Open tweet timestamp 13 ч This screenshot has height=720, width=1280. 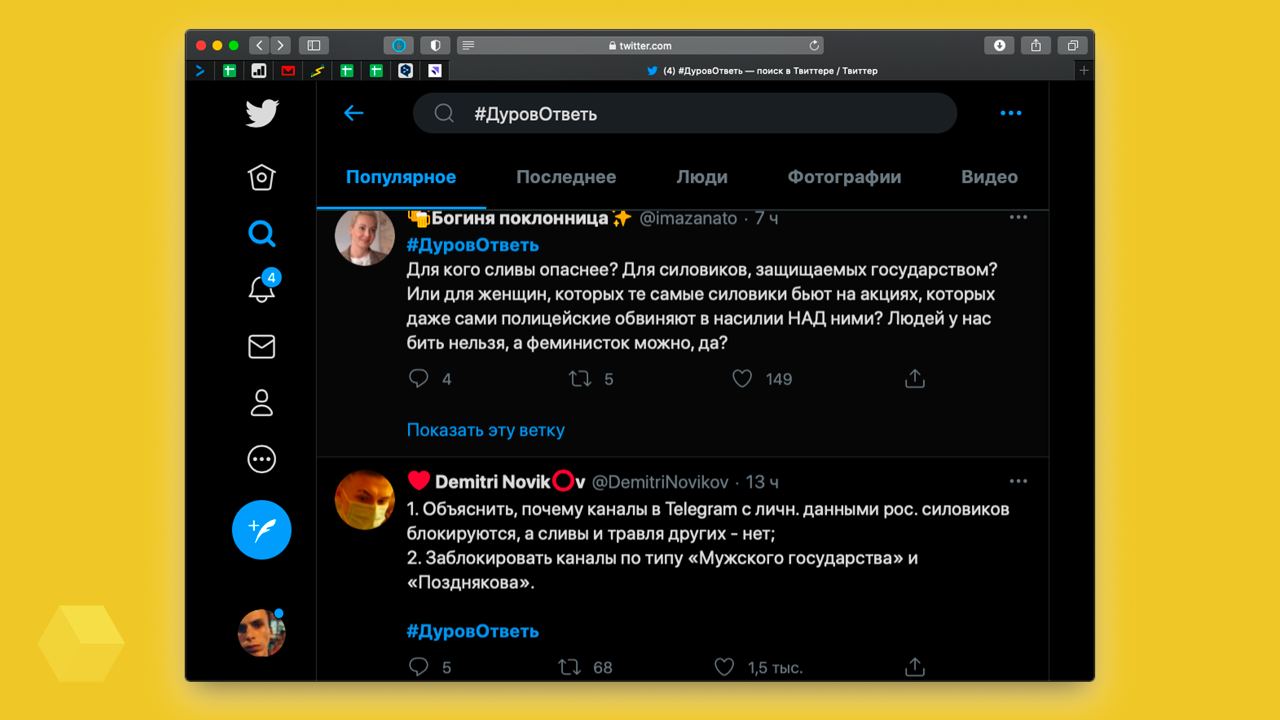[x=762, y=482]
